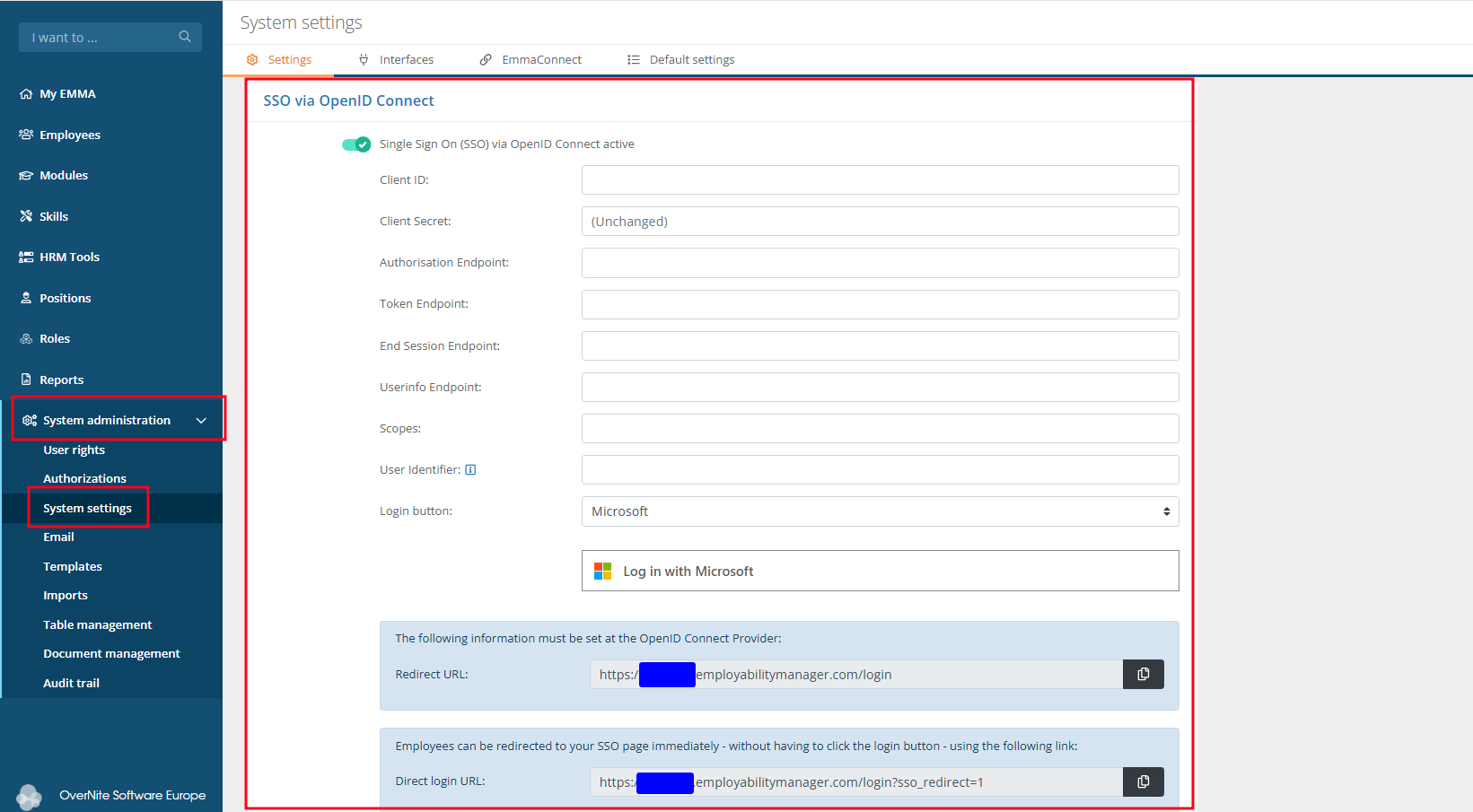1473x812 pixels.
Task: Click the Redirect URL text field
Action: tap(856, 675)
